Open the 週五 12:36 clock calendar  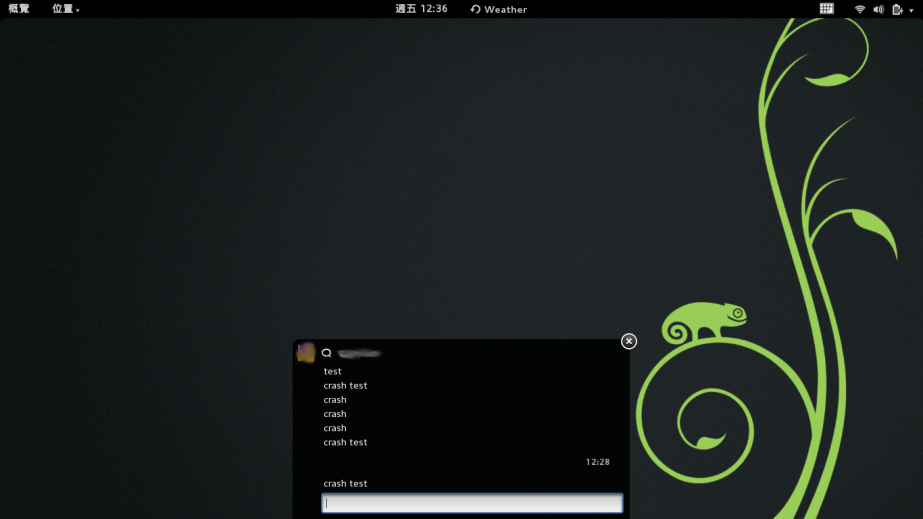(421, 9)
